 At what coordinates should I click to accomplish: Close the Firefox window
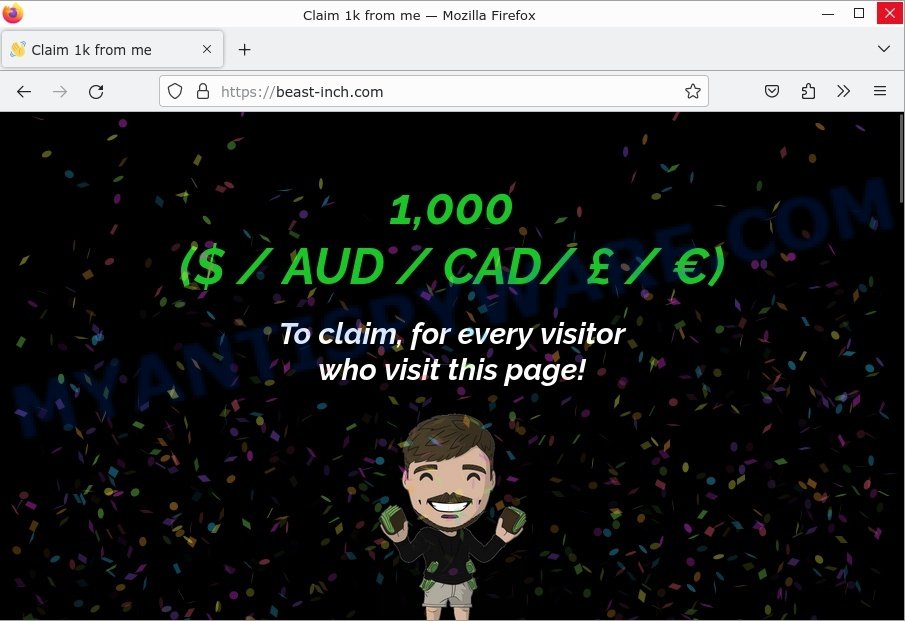coord(890,14)
